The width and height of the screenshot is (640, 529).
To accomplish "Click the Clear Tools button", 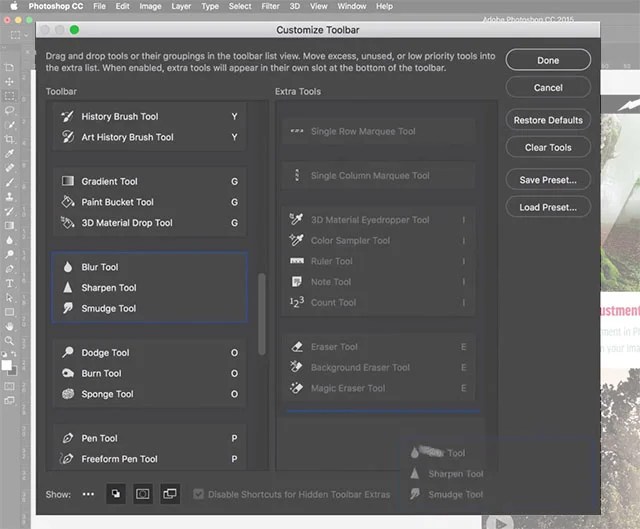I will (548, 147).
